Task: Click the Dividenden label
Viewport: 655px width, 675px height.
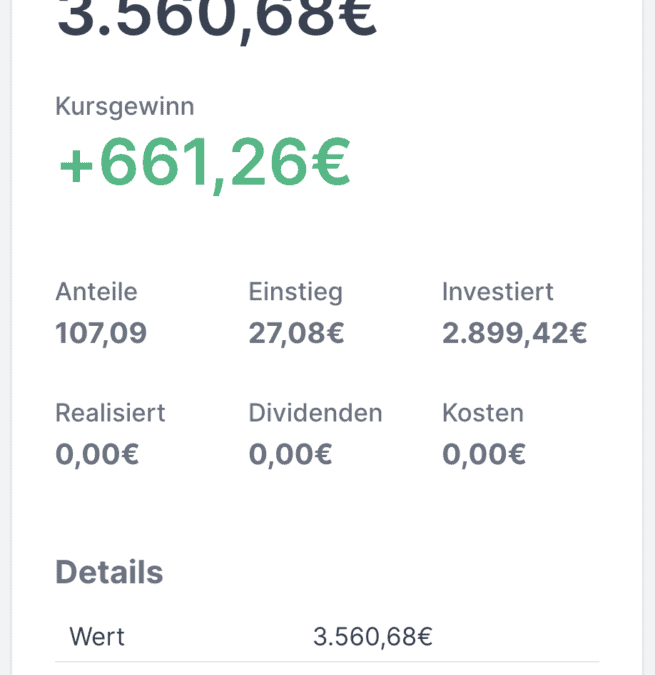Action: click(x=315, y=413)
